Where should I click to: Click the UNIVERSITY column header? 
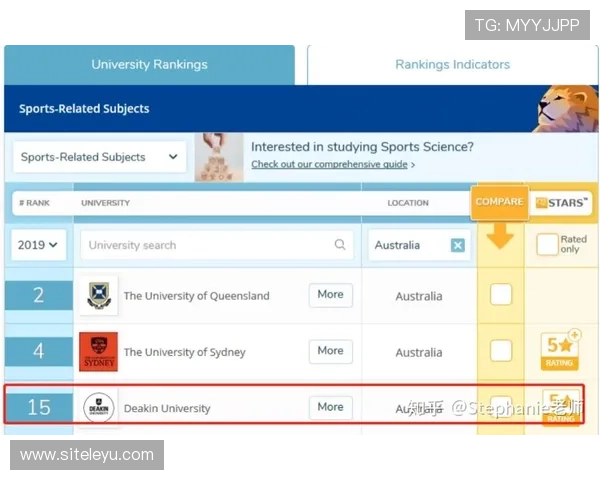tap(106, 203)
